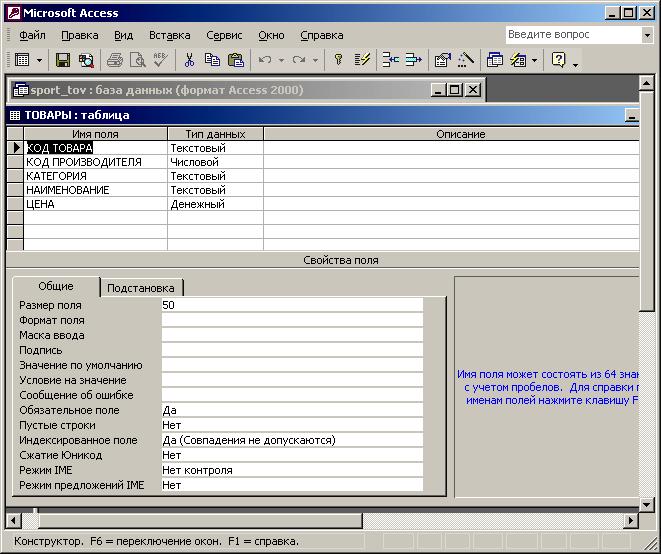
Task: Click the Числовой data type cell
Action: pyautogui.click(x=215, y=162)
